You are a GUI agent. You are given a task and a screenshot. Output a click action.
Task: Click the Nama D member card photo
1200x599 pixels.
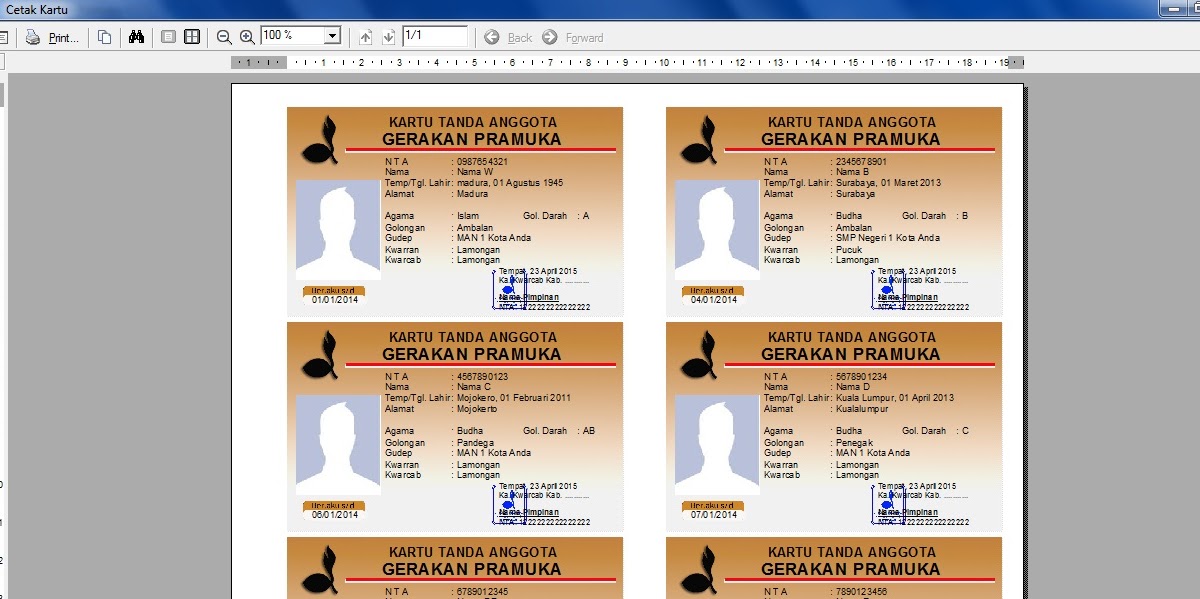(x=716, y=444)
